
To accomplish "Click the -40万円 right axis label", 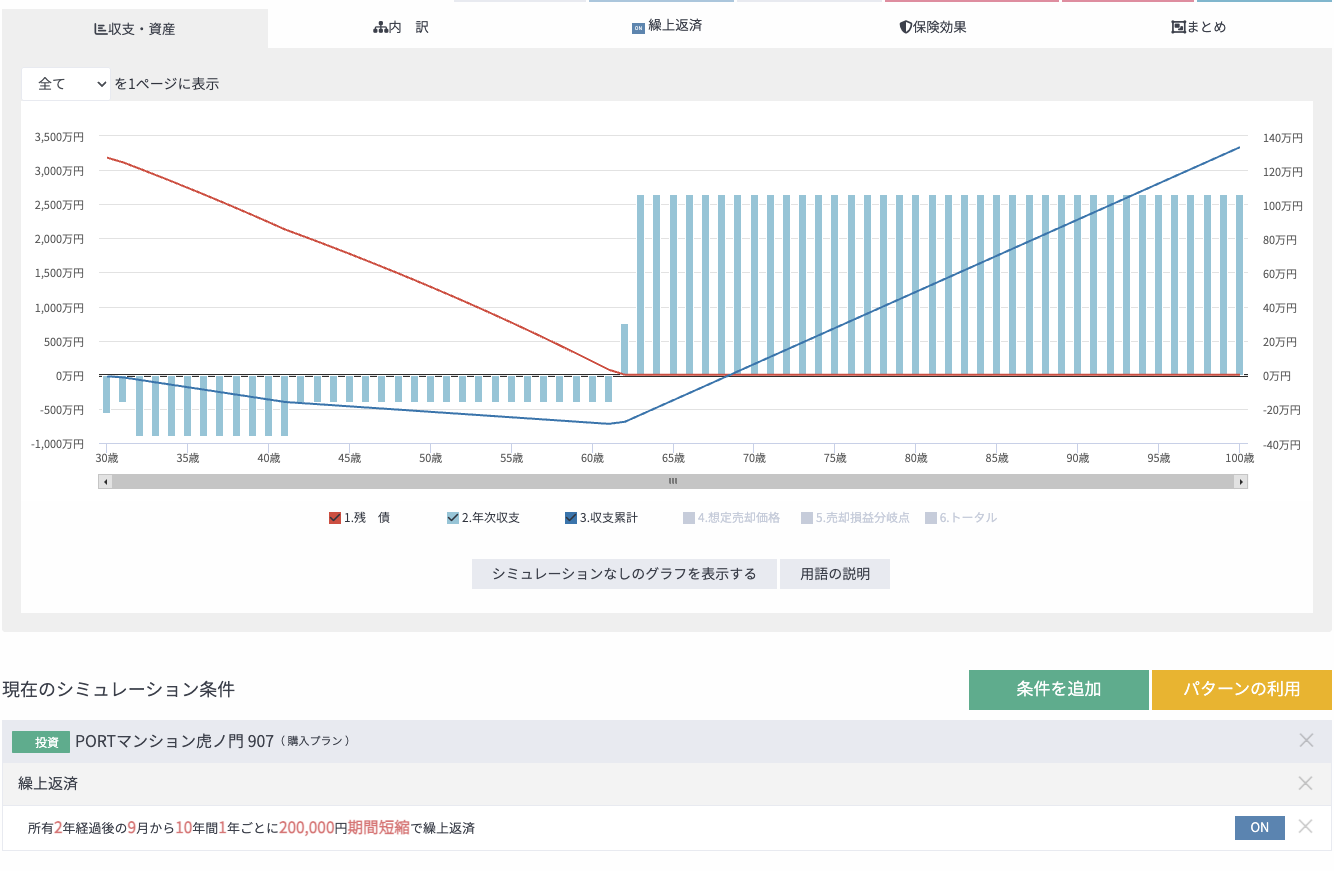I will pos(1281,444).
